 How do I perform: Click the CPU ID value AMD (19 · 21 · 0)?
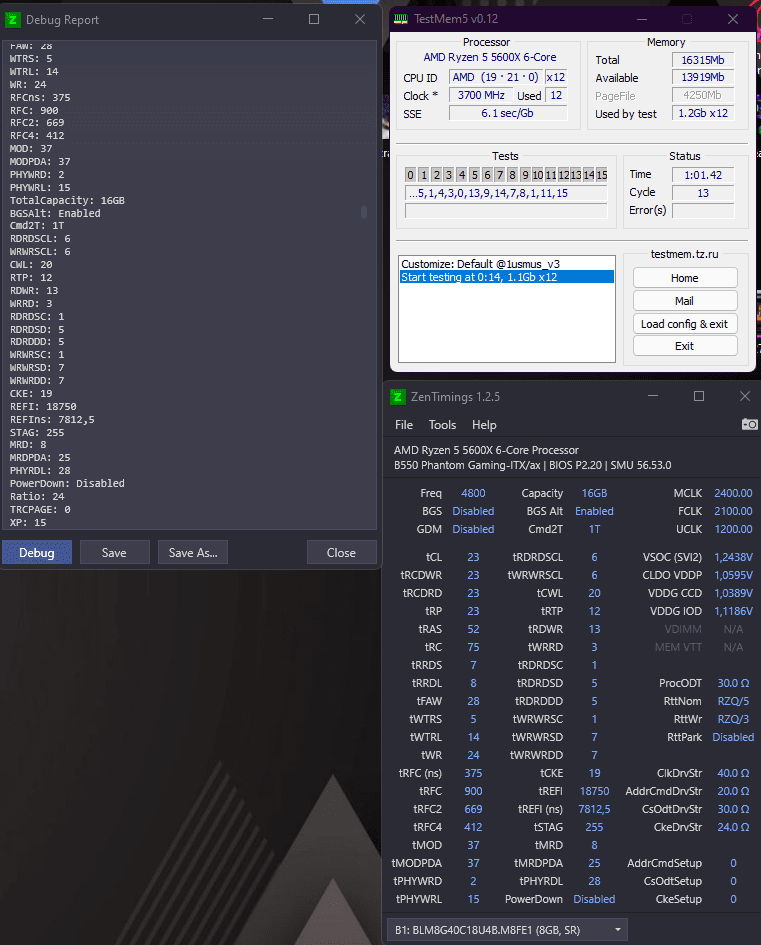tap(495, 77)
